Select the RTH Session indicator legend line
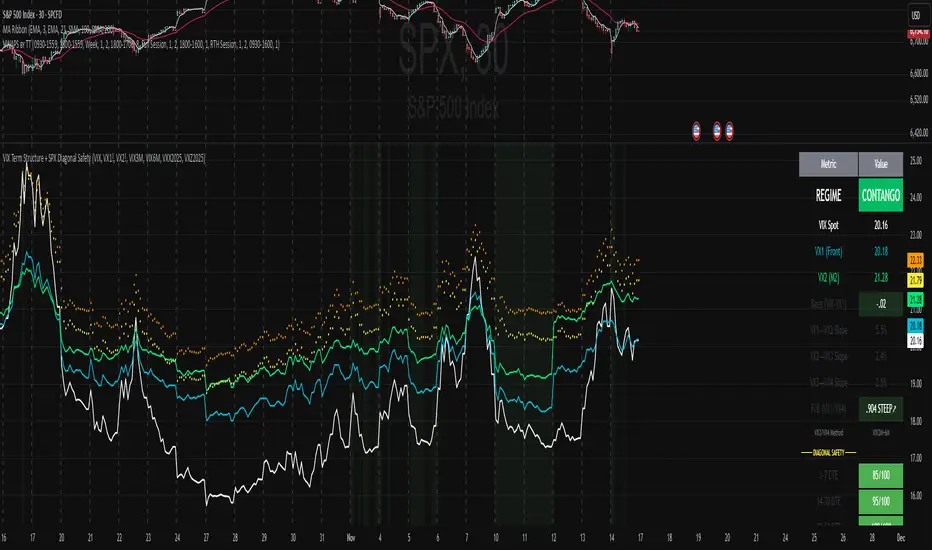The width and height of the screenshot is (932, 550). pos(140,44)
